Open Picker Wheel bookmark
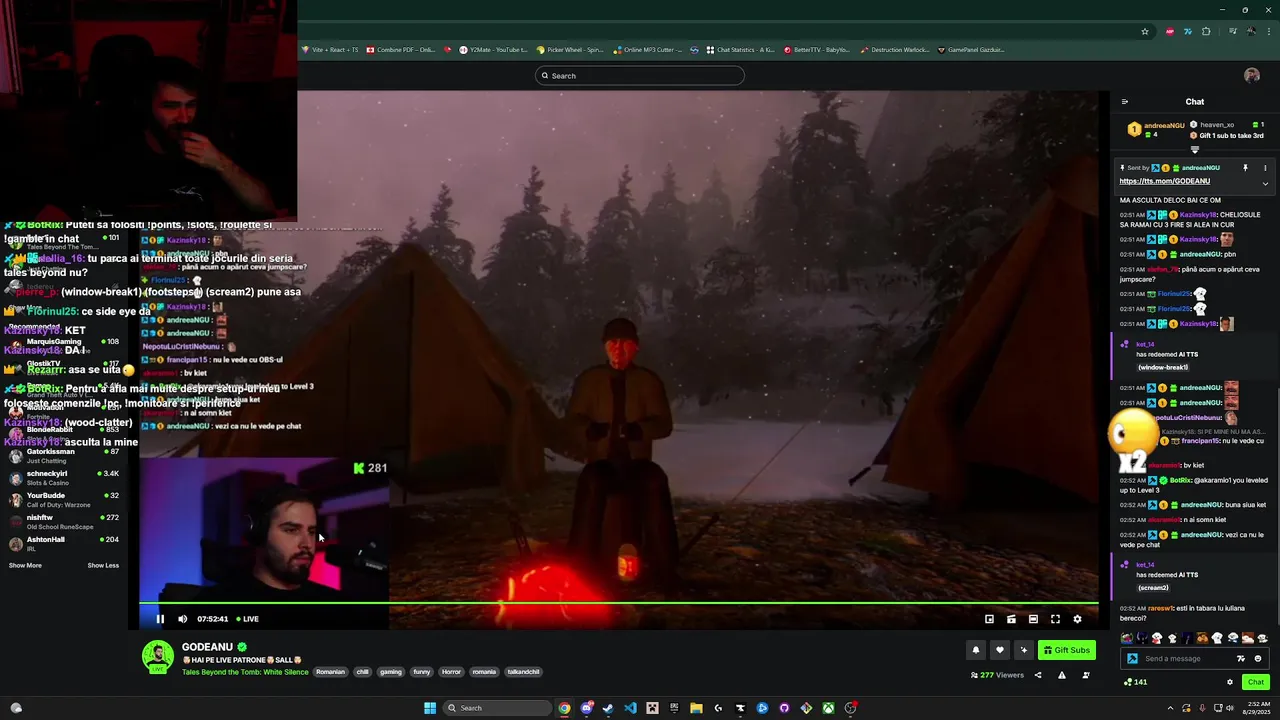 tap(570, 50)
